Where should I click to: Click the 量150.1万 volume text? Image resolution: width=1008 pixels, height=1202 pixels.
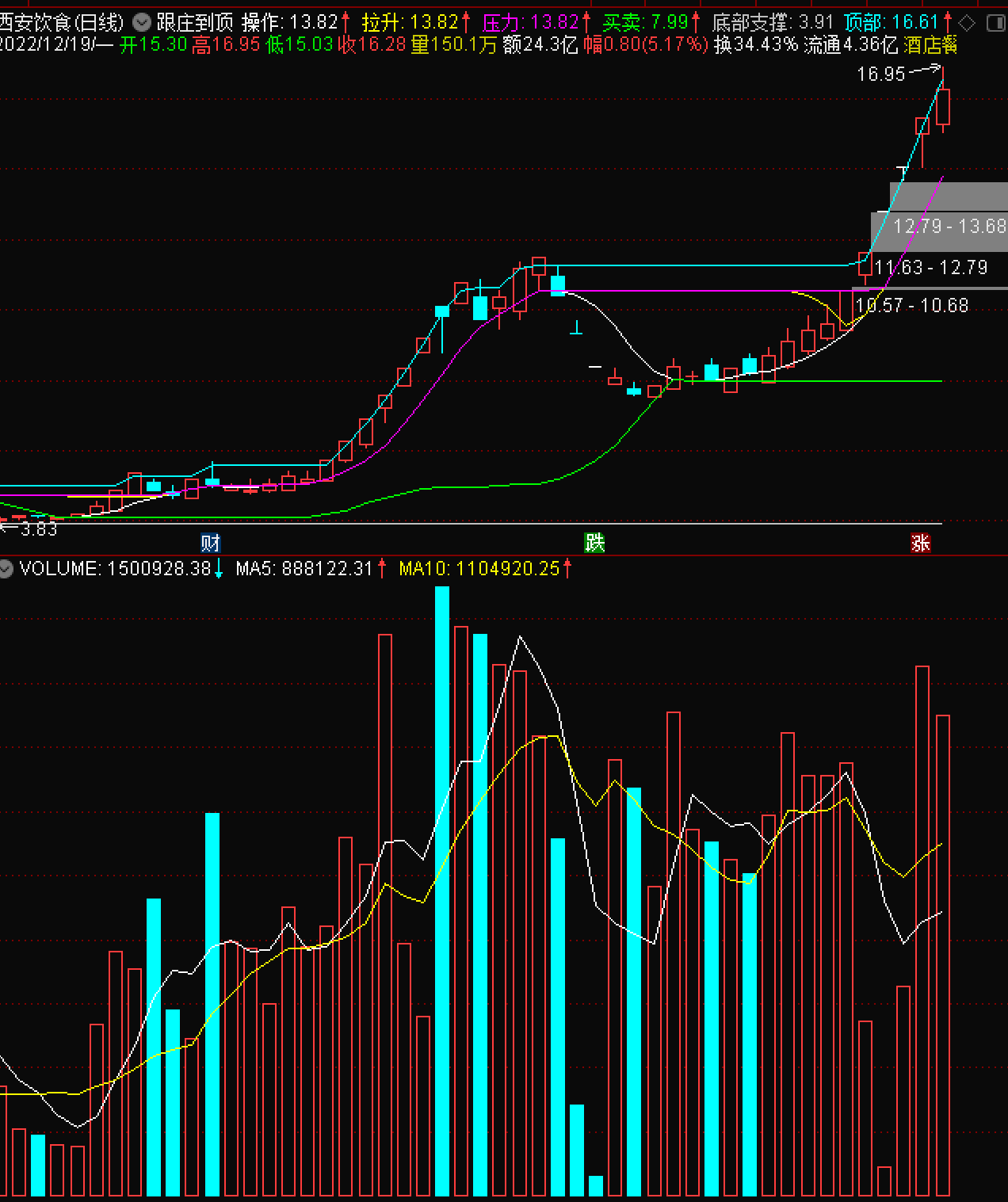coord(454,44)
